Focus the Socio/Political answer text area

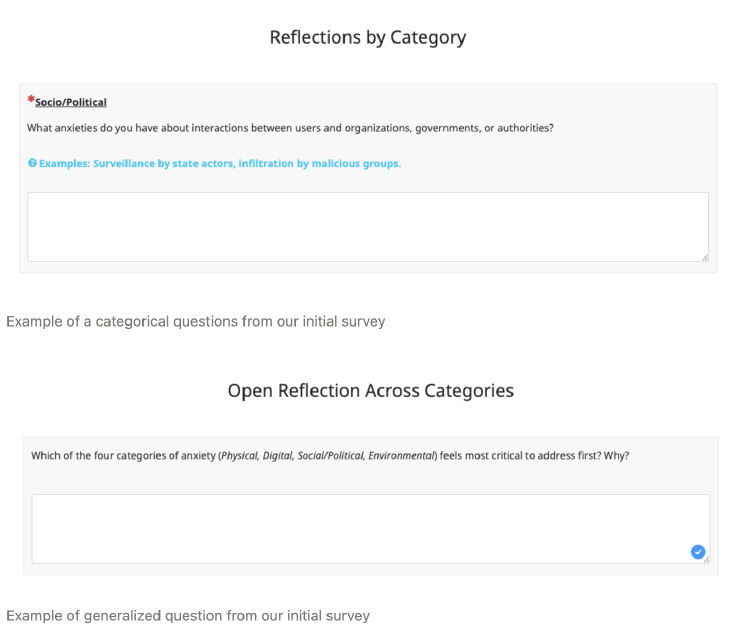click(367, 227)
